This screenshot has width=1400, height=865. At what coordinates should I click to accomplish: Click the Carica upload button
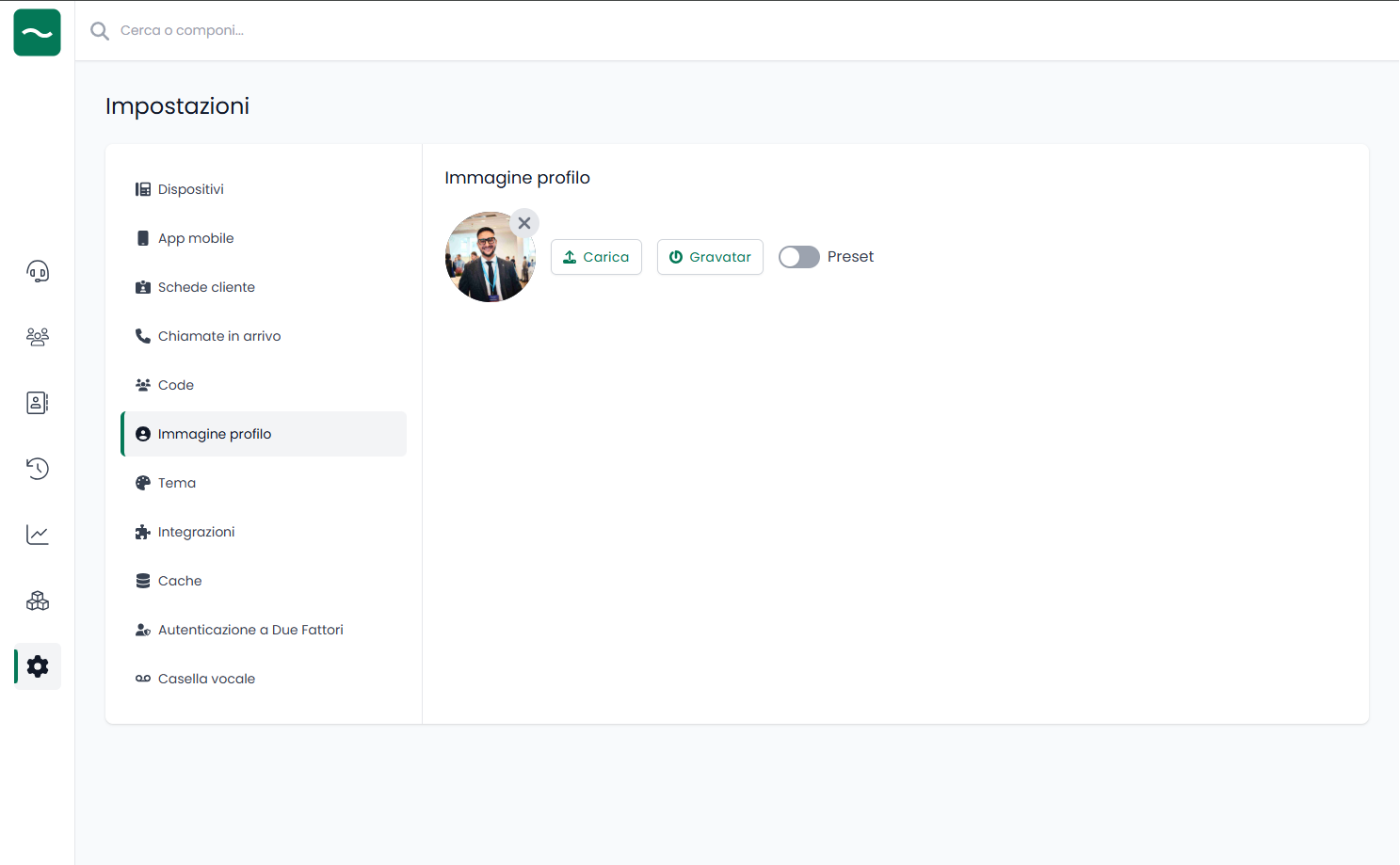[596, 257]
